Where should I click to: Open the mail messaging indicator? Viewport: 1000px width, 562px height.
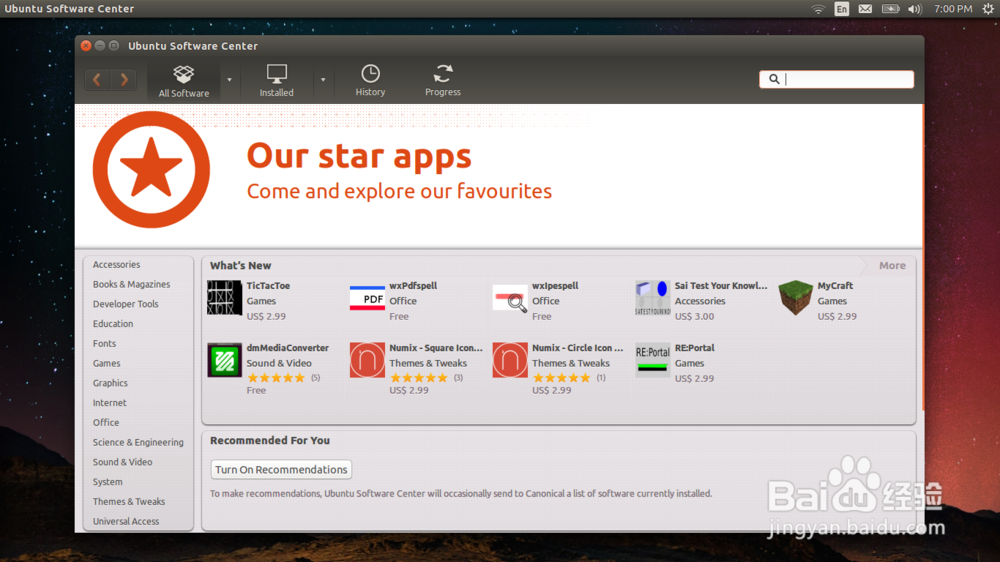click(x=865, y=9)
